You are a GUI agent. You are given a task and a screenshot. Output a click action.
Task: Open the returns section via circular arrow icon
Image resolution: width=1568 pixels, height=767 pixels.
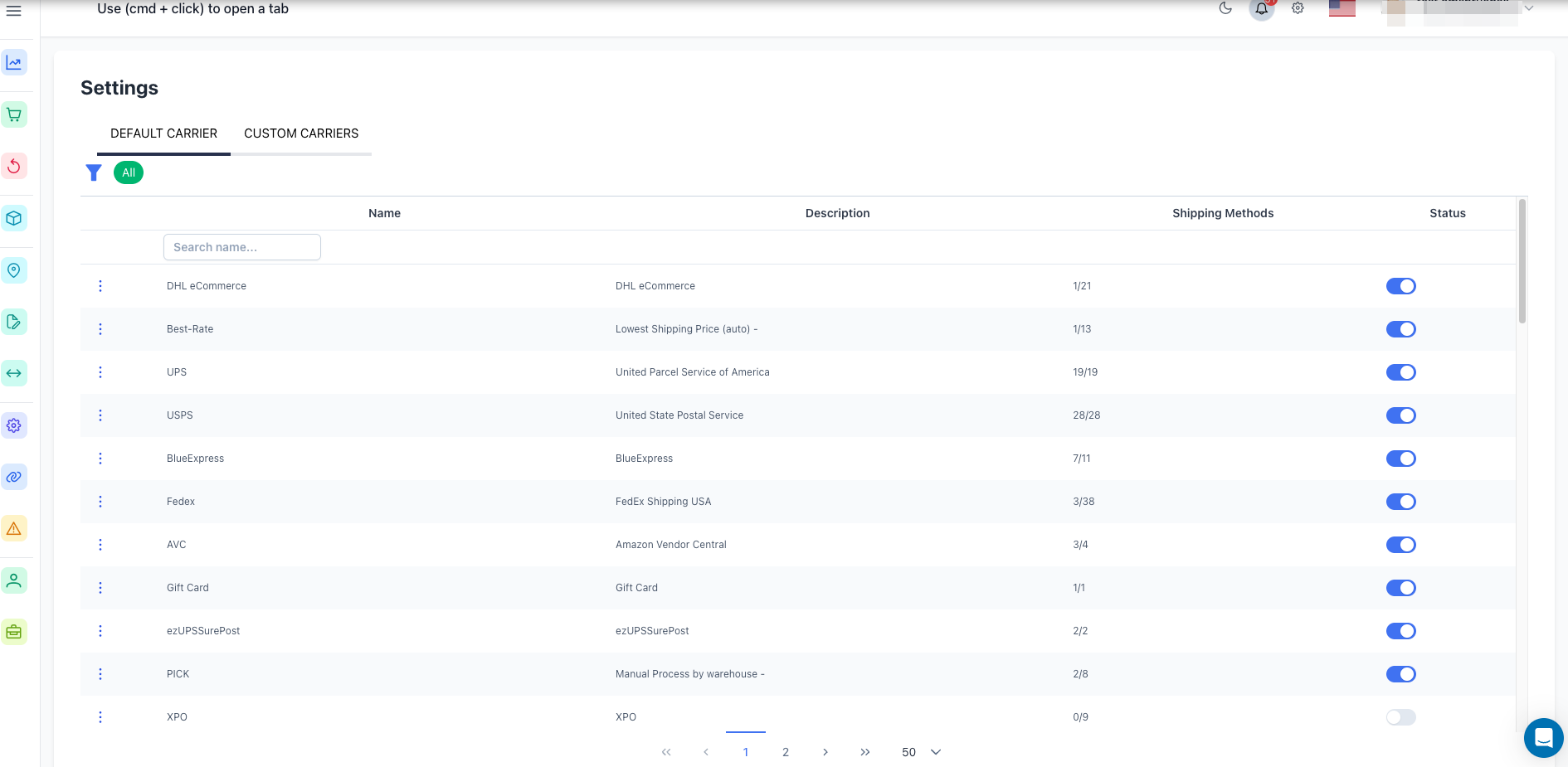[13, 166]
